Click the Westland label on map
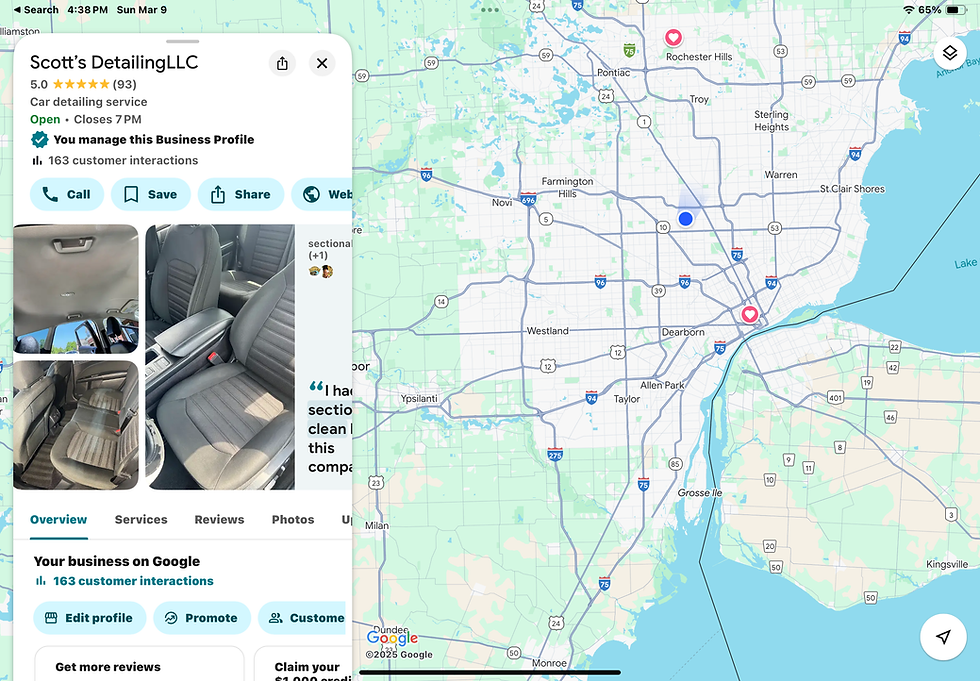Viewport: 980px width, 681px height. 548,331
